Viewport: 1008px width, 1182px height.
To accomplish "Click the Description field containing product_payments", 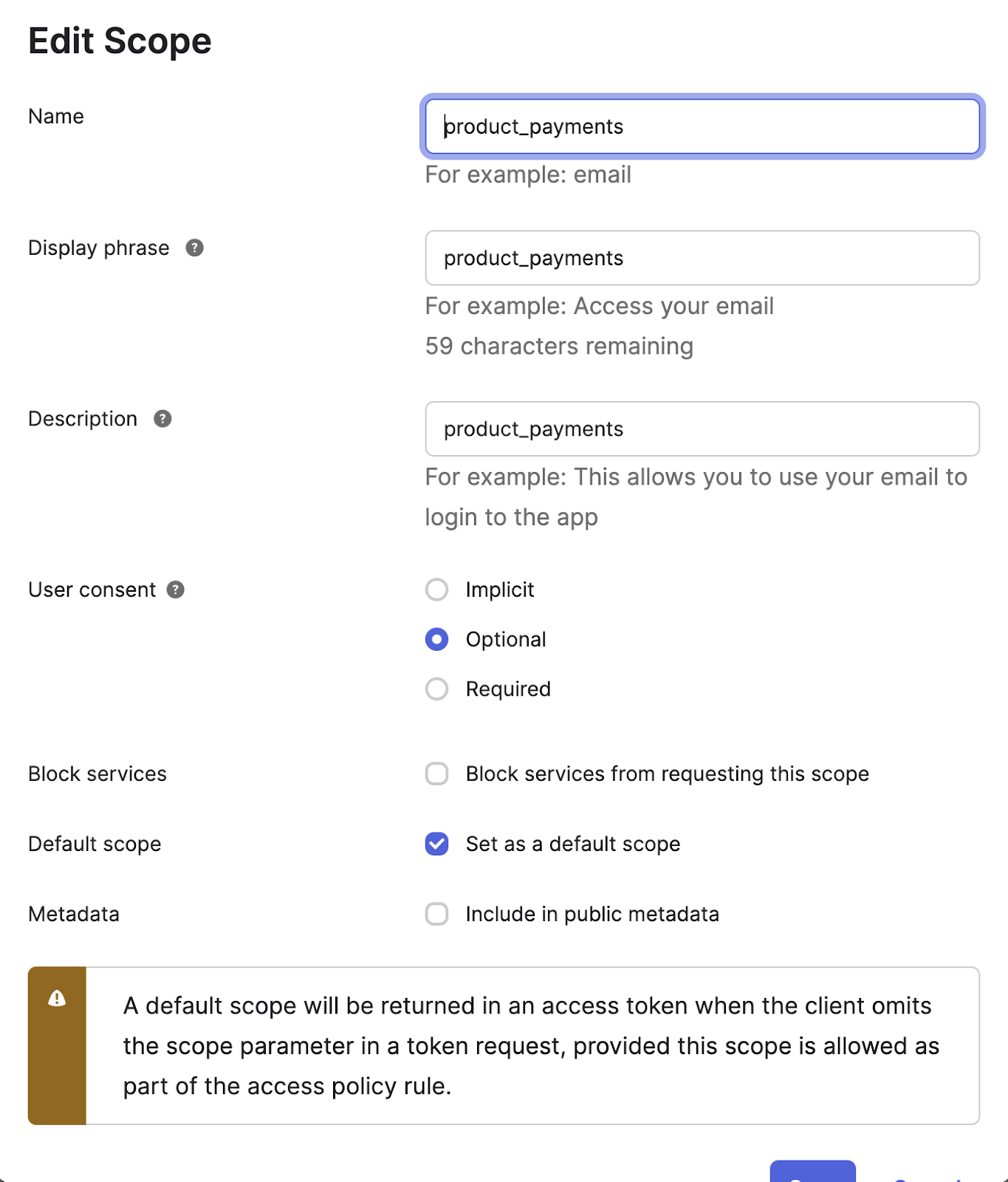I will [702, 428].
